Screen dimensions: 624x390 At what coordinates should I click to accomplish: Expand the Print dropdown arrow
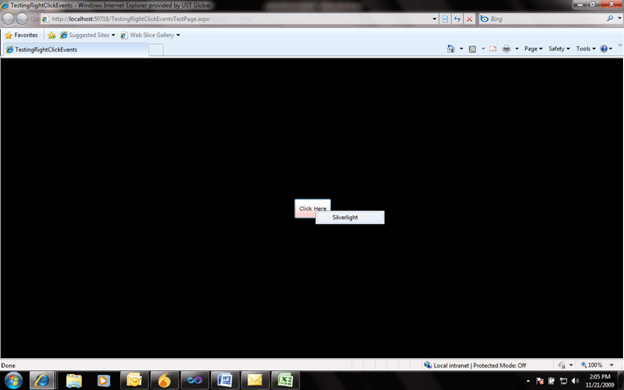tap(517, 49)
